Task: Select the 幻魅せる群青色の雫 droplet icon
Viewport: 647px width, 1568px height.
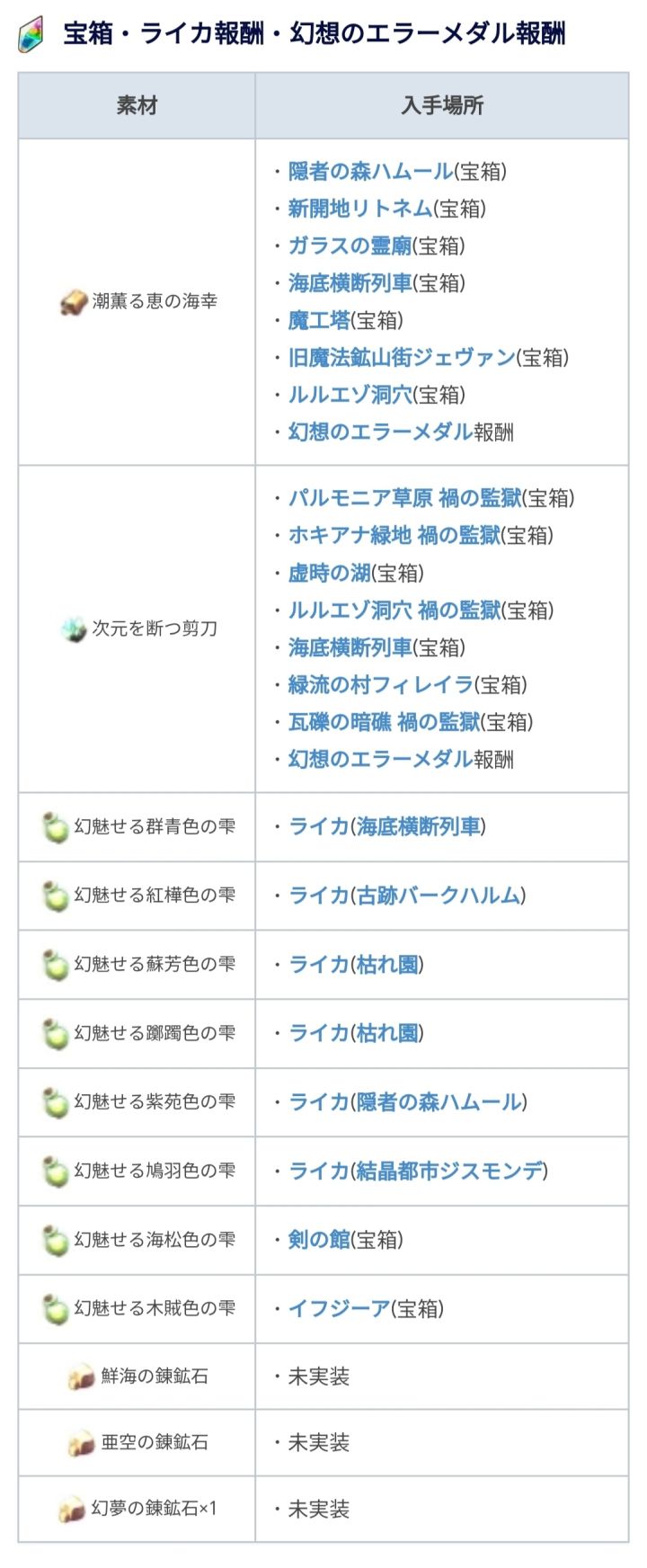Action: (x=55, y=827)
